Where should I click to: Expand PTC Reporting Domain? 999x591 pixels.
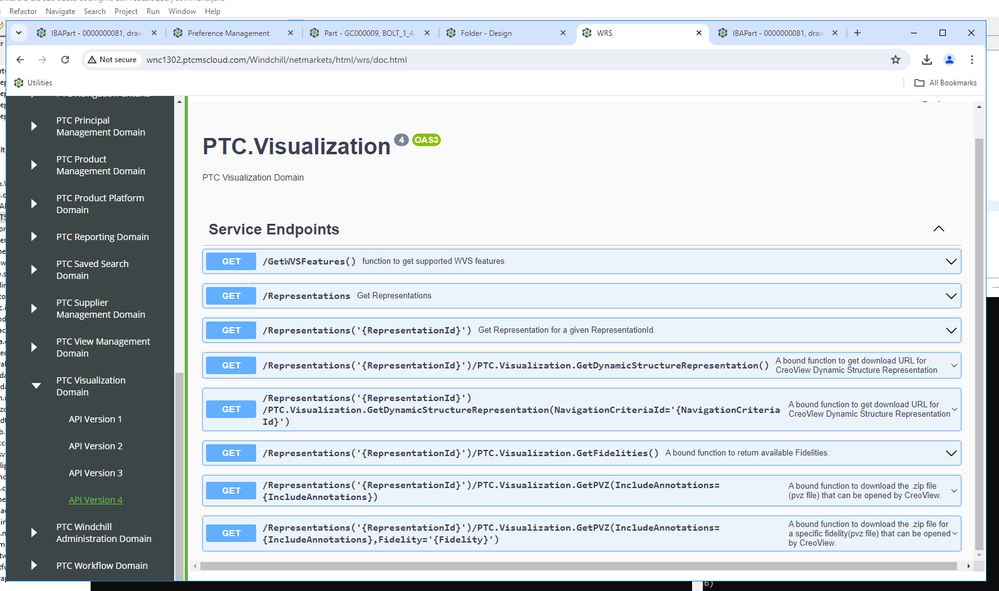pos(34,236)
